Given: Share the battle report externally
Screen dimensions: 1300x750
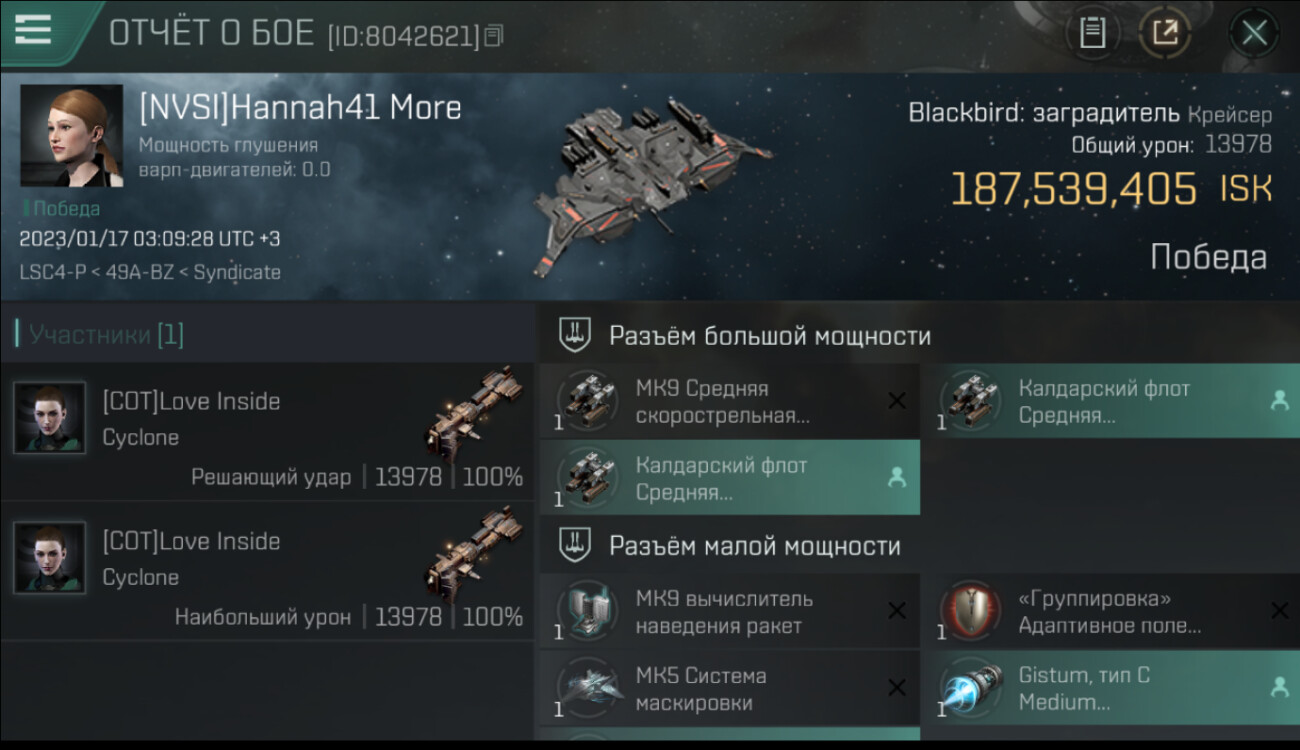Looking at the screenshot, I should coord(1165,33).
